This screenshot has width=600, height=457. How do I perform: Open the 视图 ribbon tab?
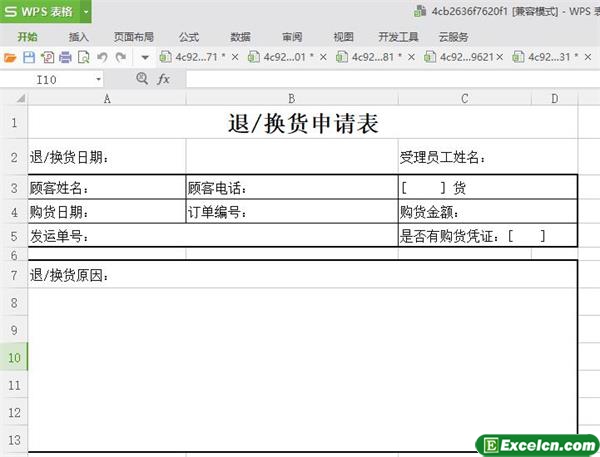coord(343,37)
